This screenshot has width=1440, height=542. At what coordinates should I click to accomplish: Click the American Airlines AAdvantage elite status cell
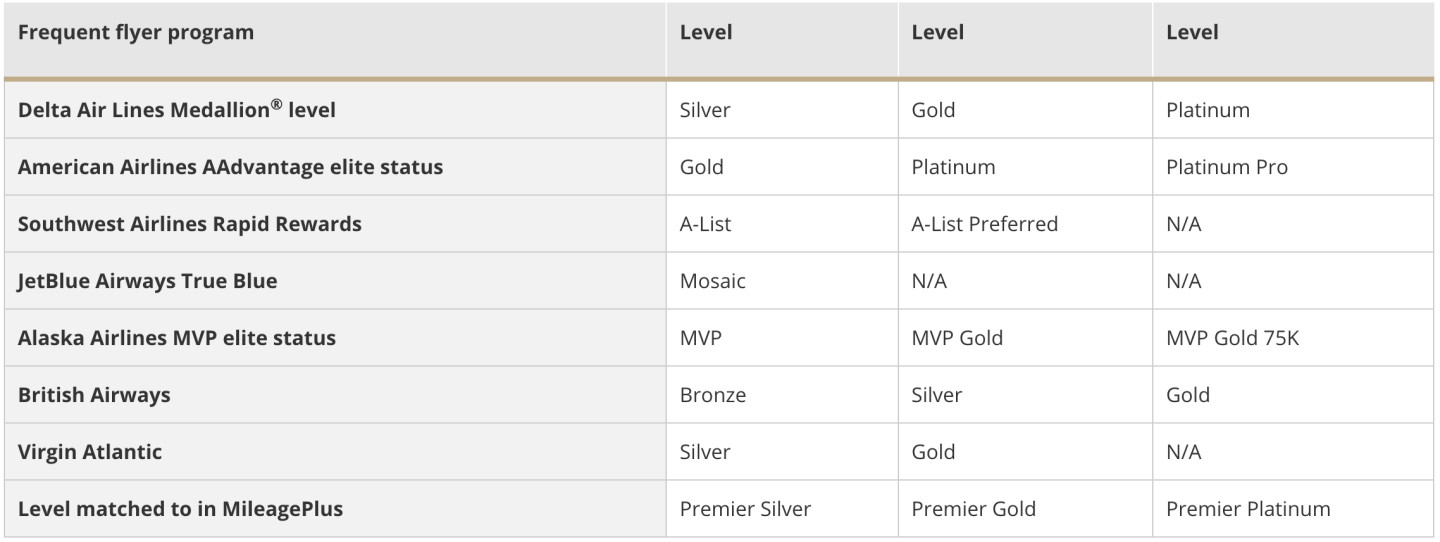click(230, 167)
